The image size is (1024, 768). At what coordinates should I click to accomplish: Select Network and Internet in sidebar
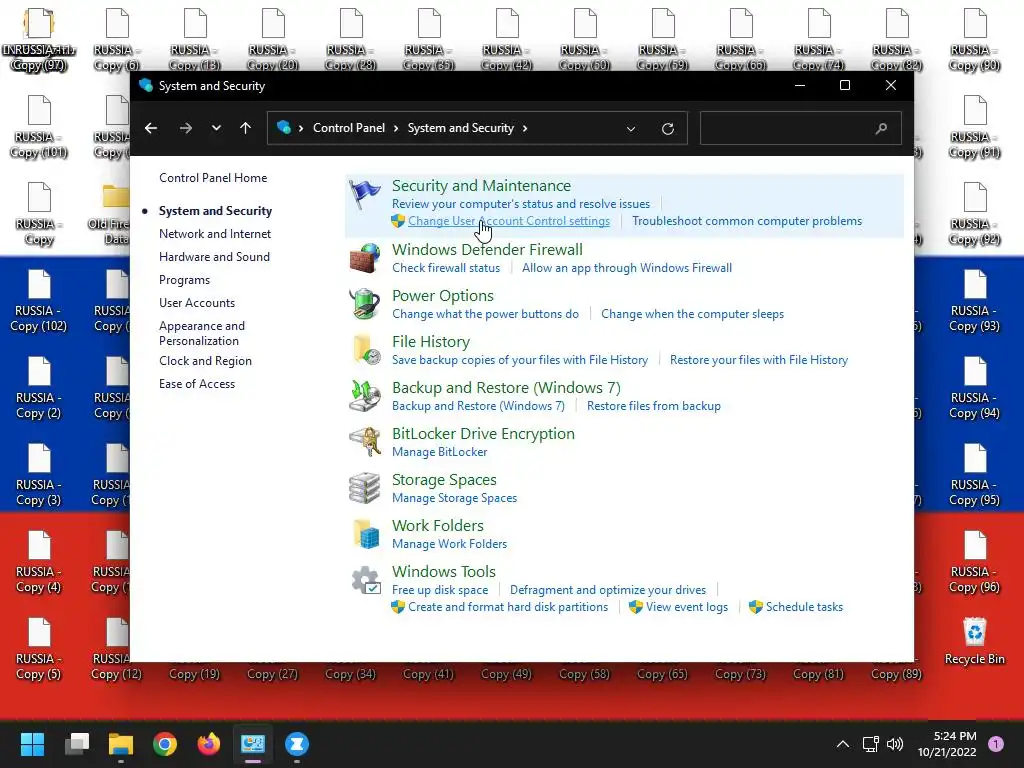[215, 234]
